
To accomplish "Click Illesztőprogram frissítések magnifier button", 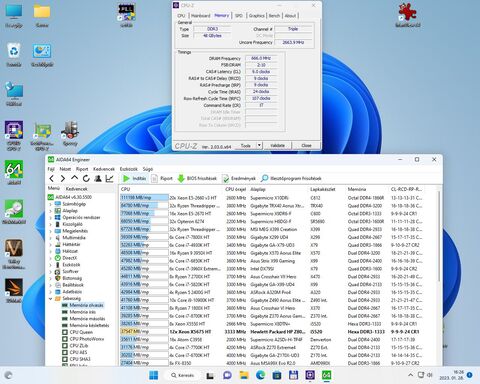I will tap(291, 179).
